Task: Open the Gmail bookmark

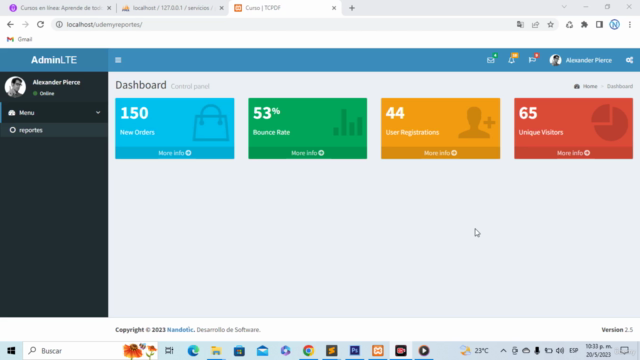Action: [x=20, y=39]
